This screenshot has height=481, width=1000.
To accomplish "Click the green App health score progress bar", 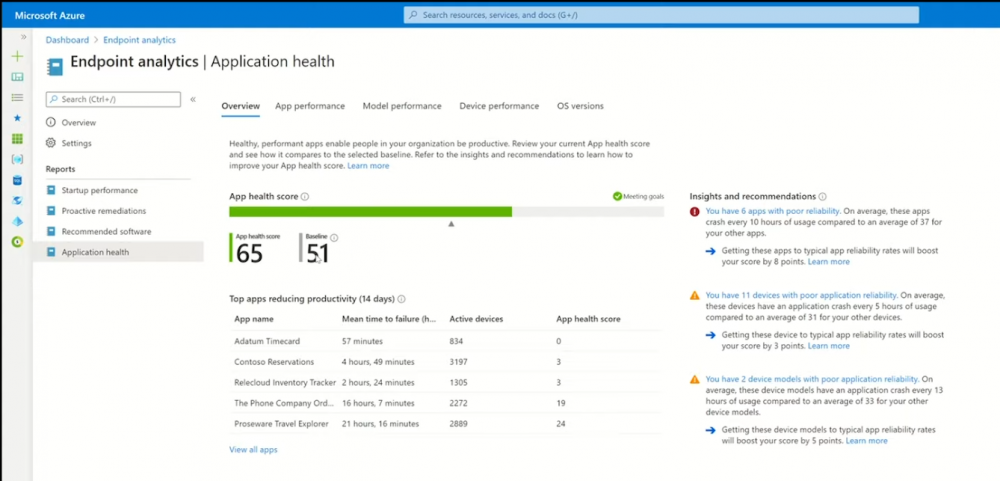I will tap(371, 212).
